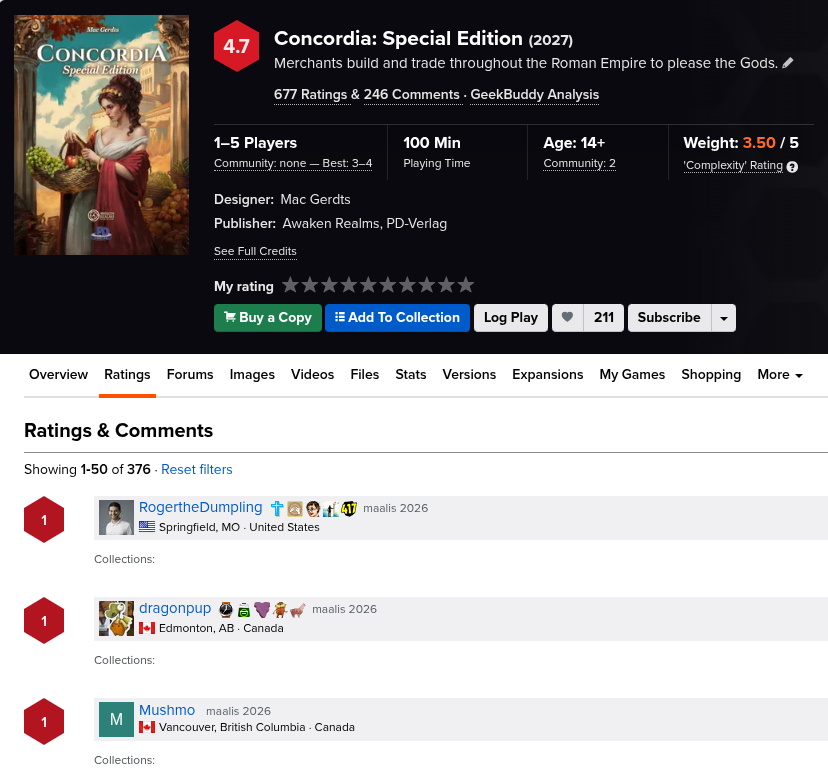828x782 pixels.
Task: Open the Subscribe options dropdown arrow
Action: [723, 318]
